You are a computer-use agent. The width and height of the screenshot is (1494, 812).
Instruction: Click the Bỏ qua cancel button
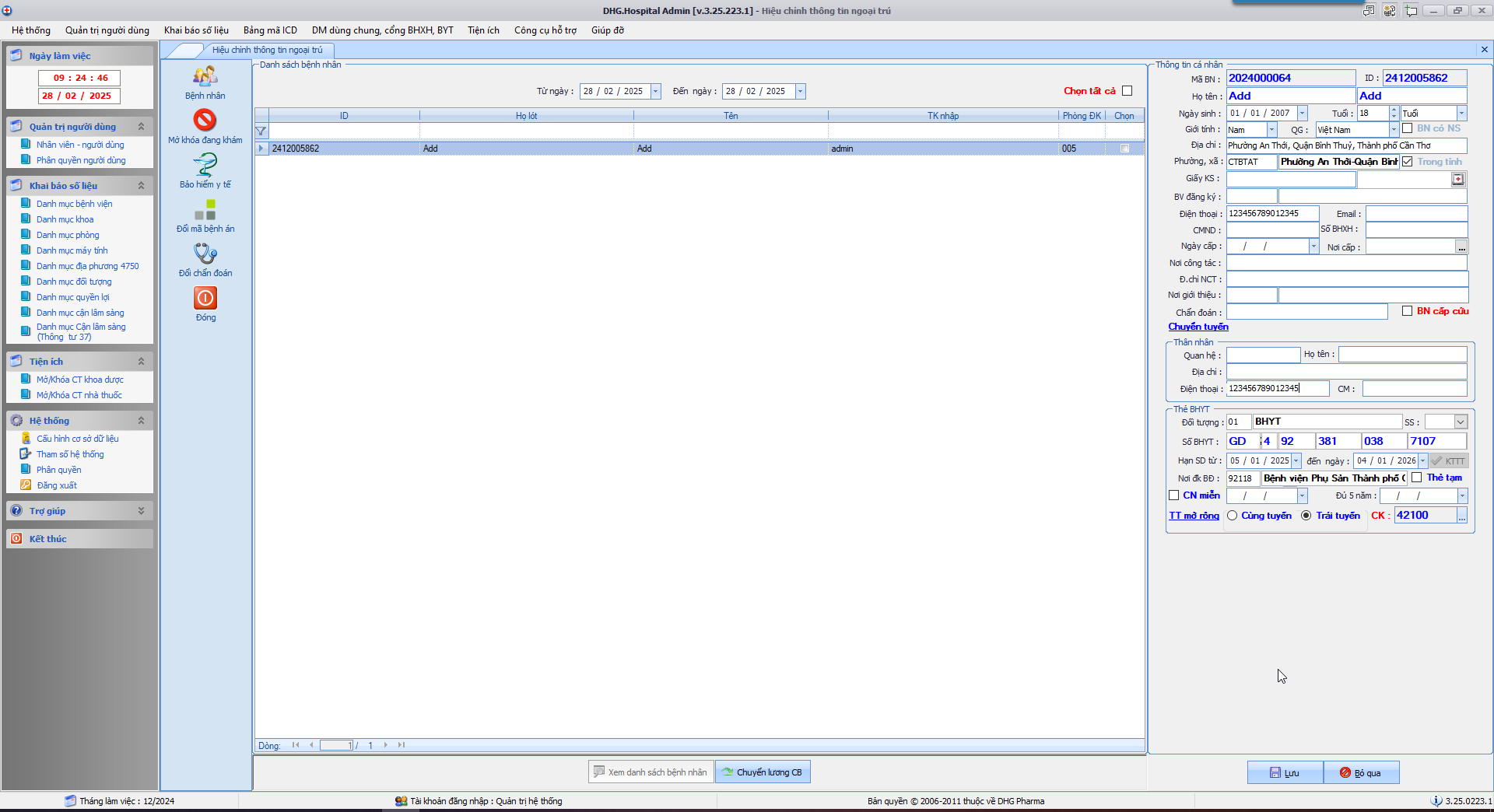[x=1361, y=772]
